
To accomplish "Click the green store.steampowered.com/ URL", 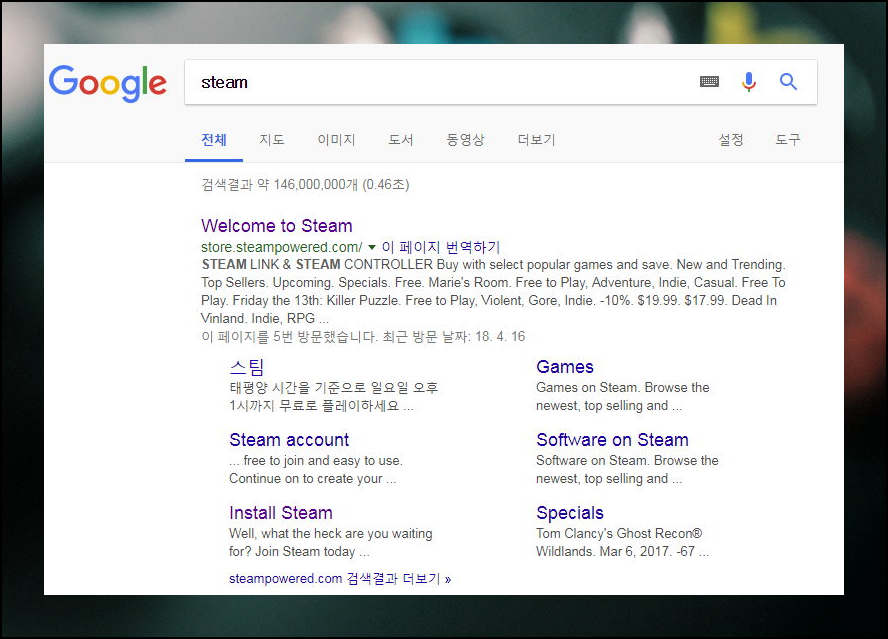I will click(x=281, y=248).
